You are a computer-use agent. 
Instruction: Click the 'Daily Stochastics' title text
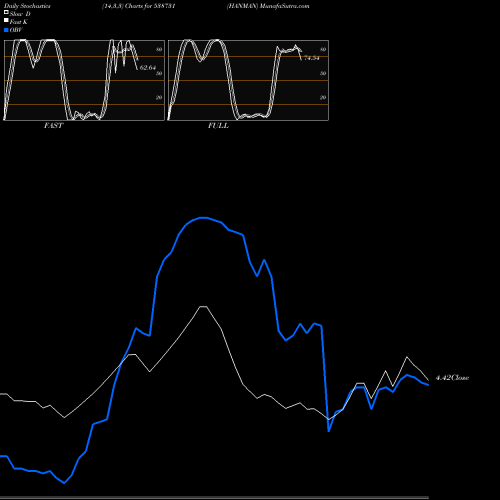coord(27,6)
